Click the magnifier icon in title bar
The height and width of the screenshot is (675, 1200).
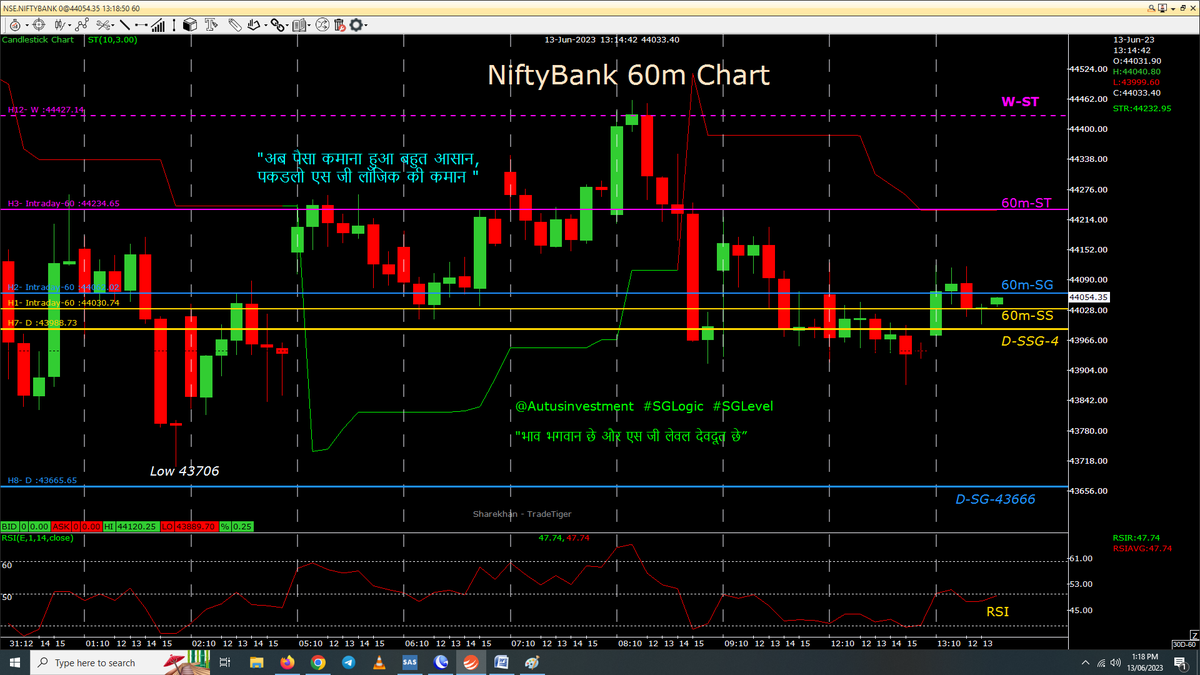point(1151,9)
